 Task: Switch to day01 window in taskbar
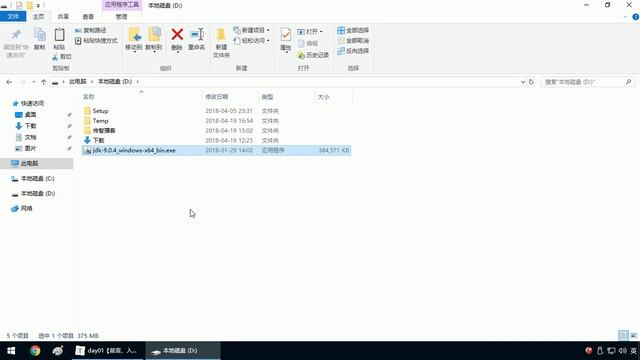(x=107, y=351)
